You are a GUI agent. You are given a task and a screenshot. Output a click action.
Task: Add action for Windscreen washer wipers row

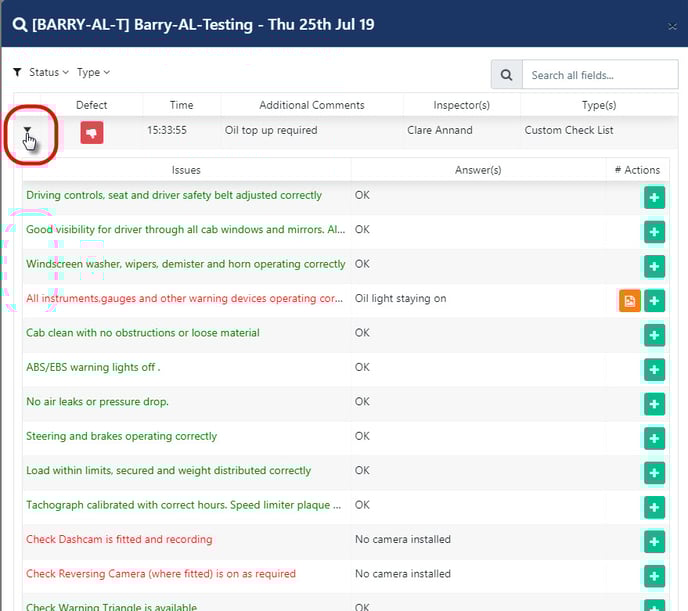point(654,266)
